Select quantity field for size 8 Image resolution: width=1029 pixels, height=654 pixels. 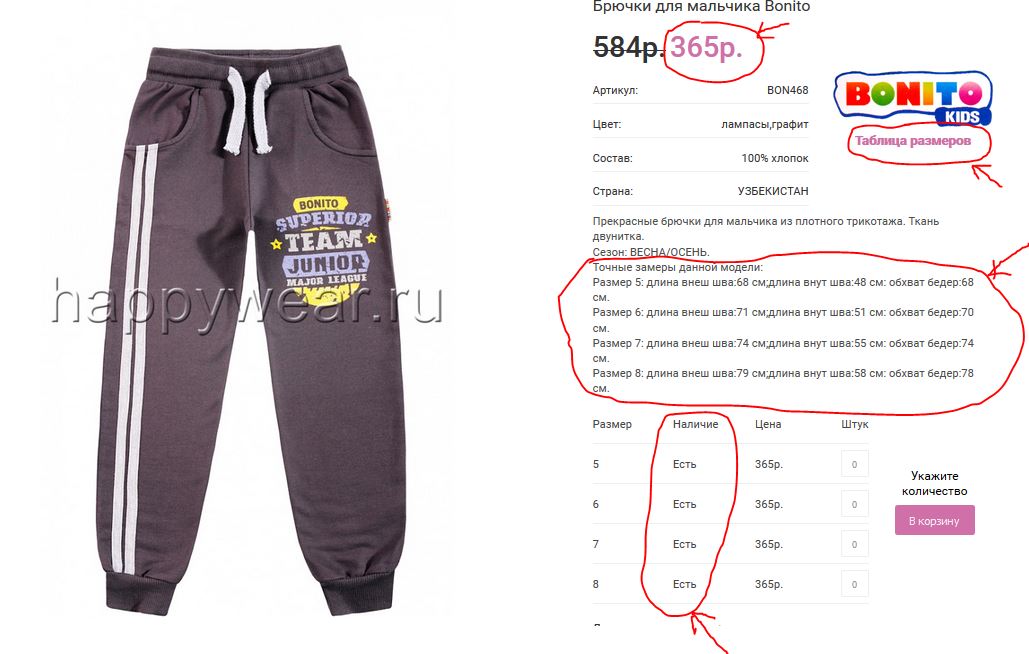point(854,584)
